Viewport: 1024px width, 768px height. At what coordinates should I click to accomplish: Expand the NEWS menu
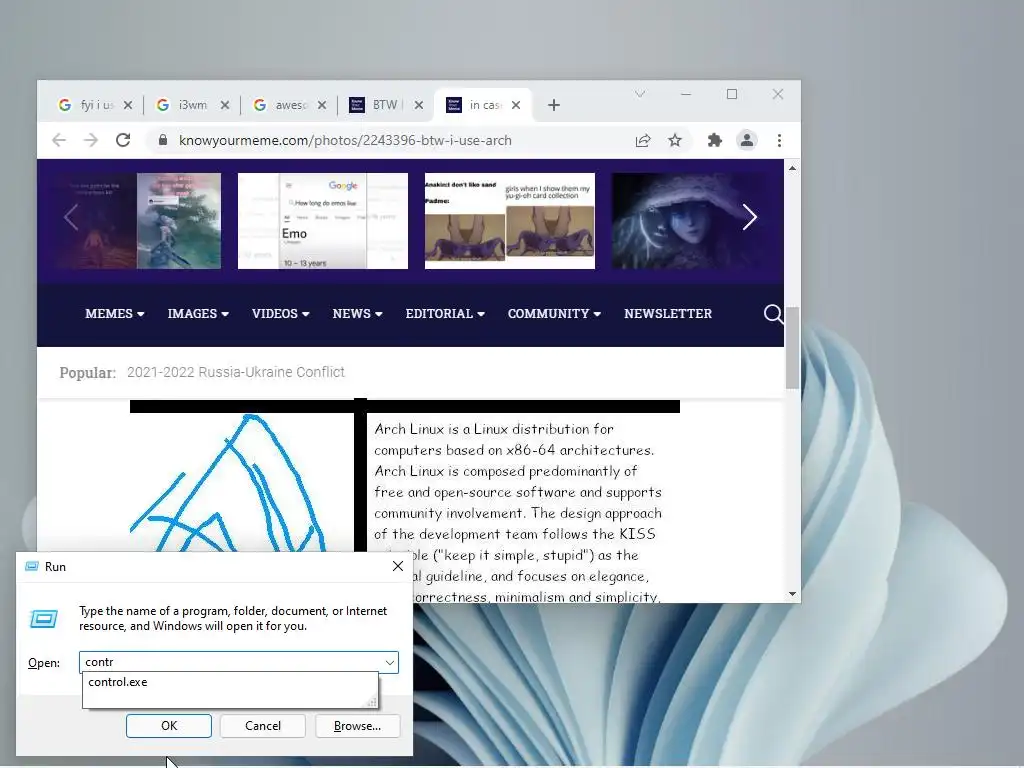[x=357, y=314]
